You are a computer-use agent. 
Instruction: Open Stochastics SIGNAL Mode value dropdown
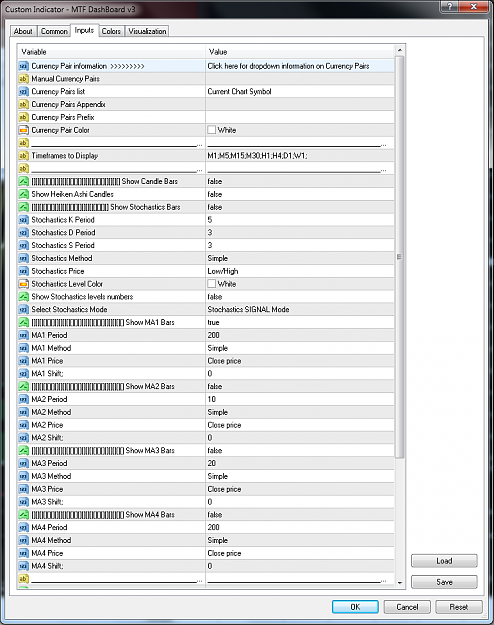300,309
